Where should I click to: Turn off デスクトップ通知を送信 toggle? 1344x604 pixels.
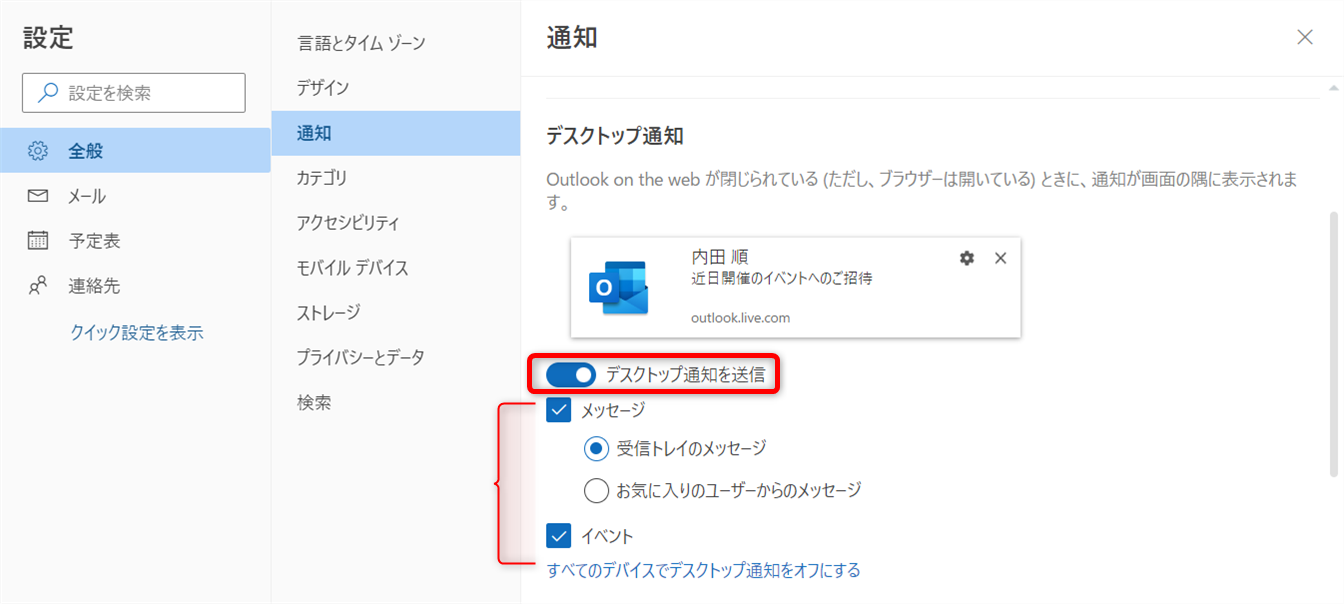tap(571, 375)
